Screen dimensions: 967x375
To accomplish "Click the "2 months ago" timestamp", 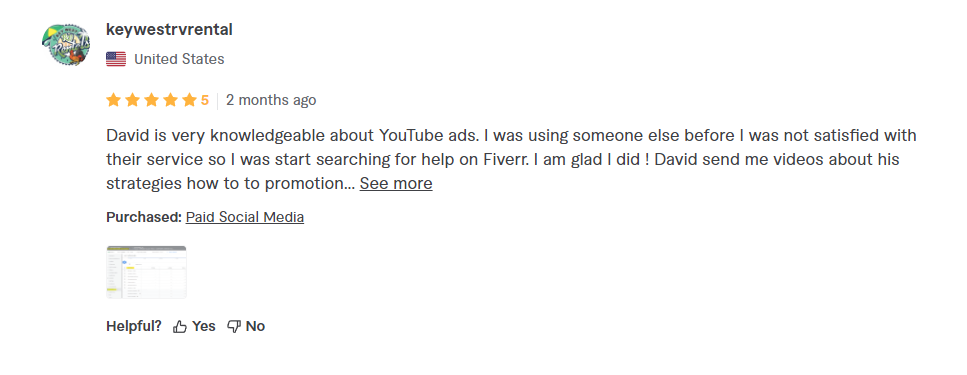I will [x=271, y=100].
